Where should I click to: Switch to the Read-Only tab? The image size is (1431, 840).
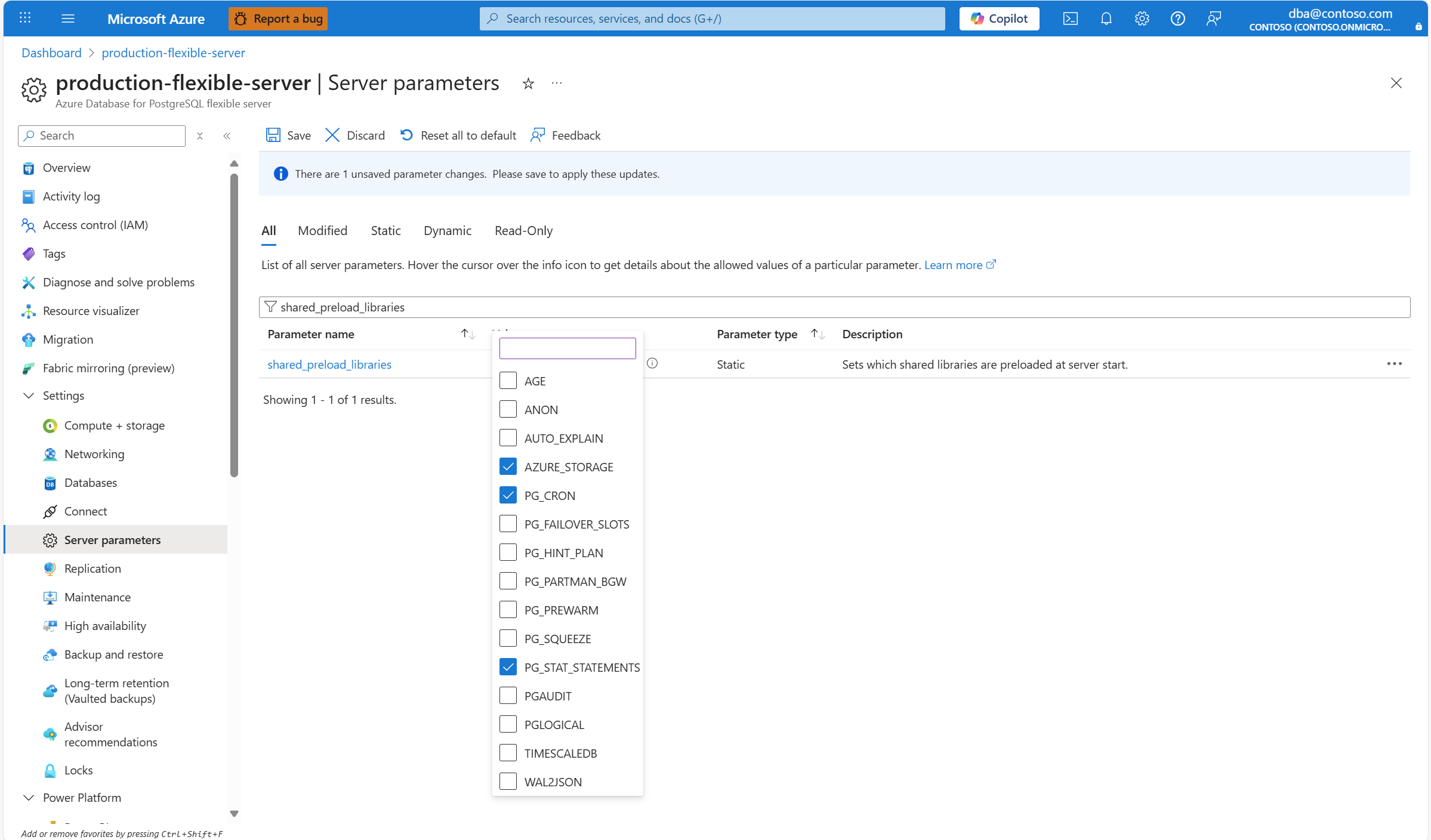pyautogui.click(x=523, y=231)
